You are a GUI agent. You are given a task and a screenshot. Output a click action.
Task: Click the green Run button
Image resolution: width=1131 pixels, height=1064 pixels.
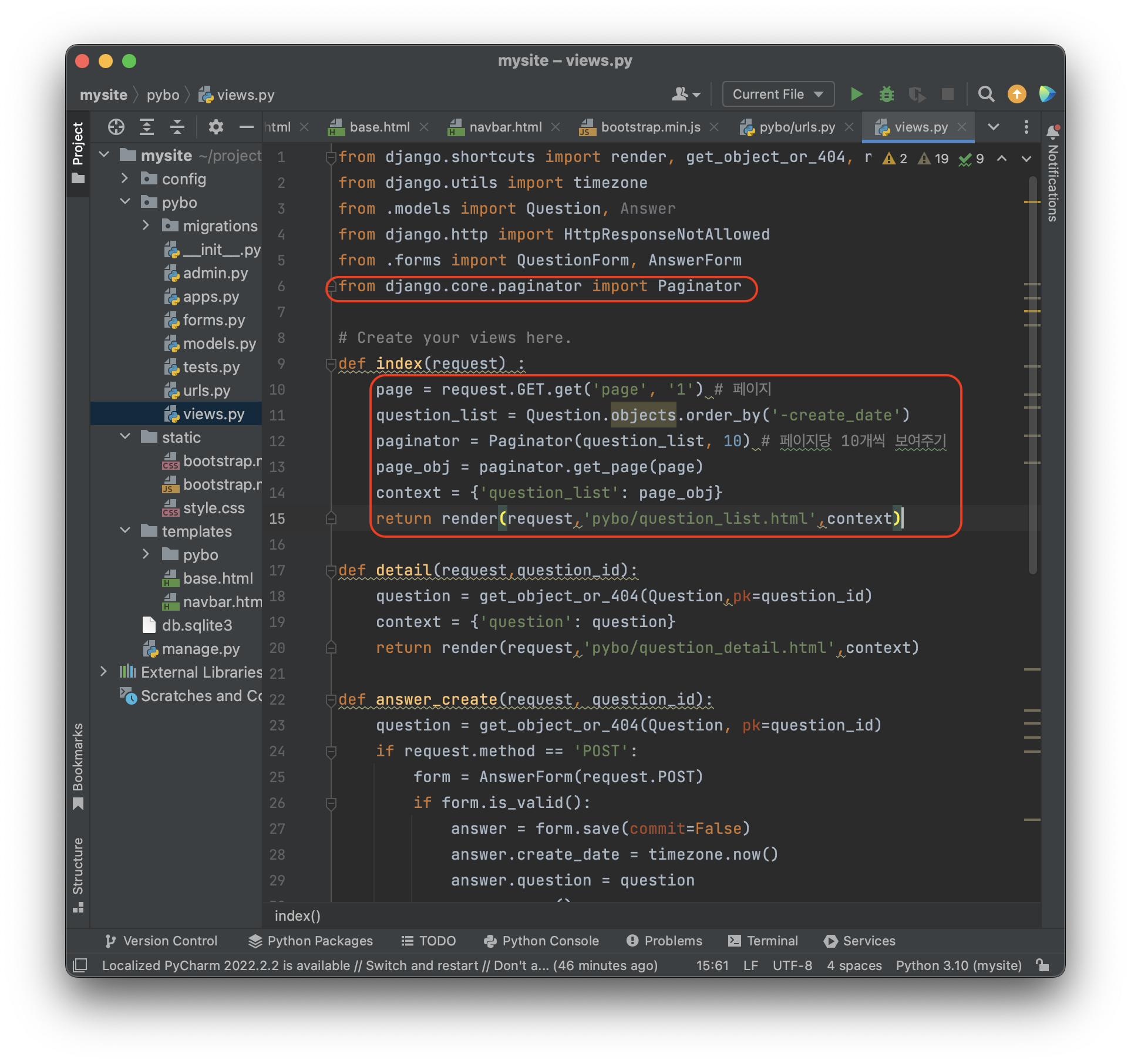(856, 94)
